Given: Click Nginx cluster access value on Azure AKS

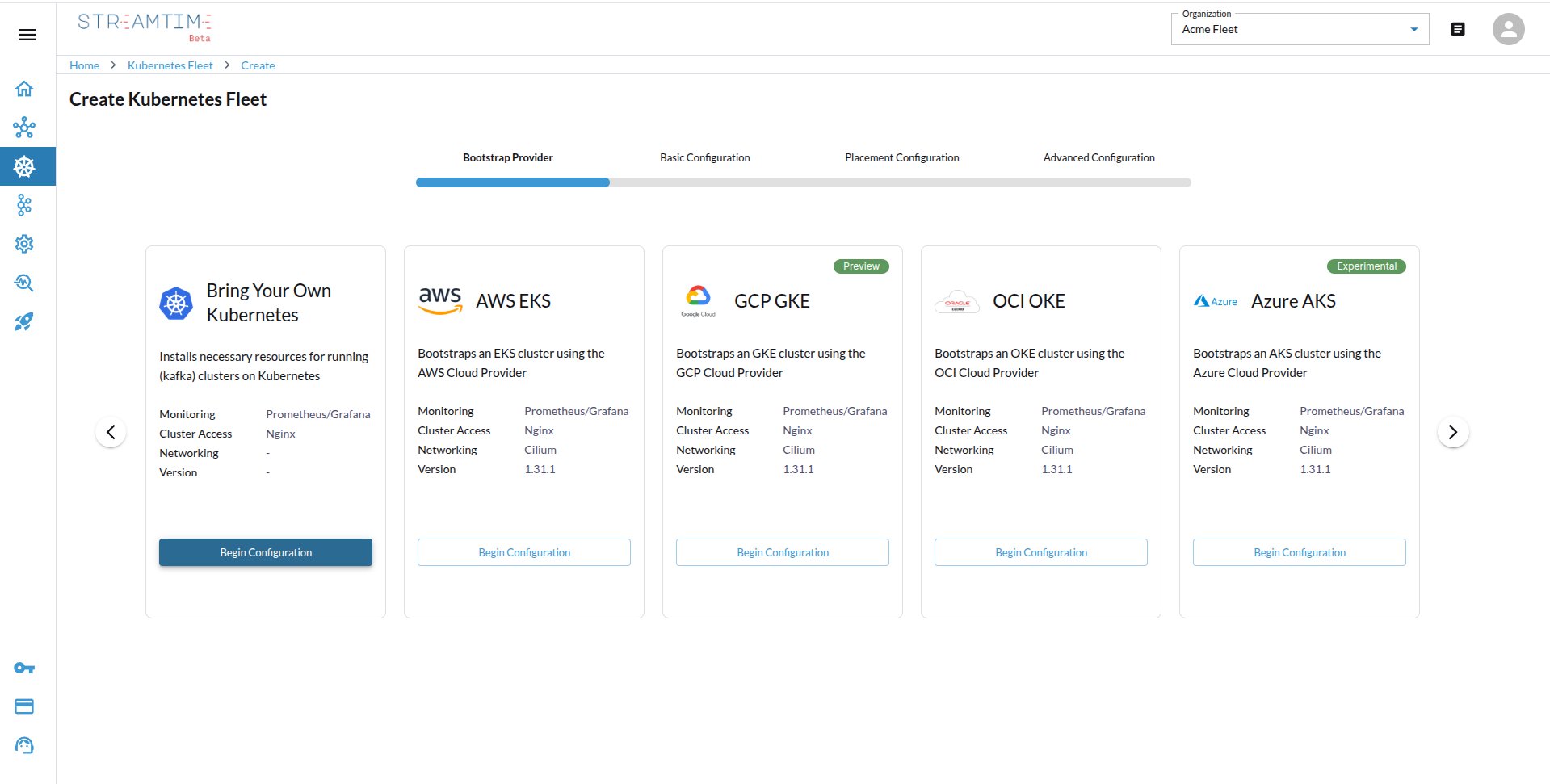Looking at the screenshot, I should 1314,430.
